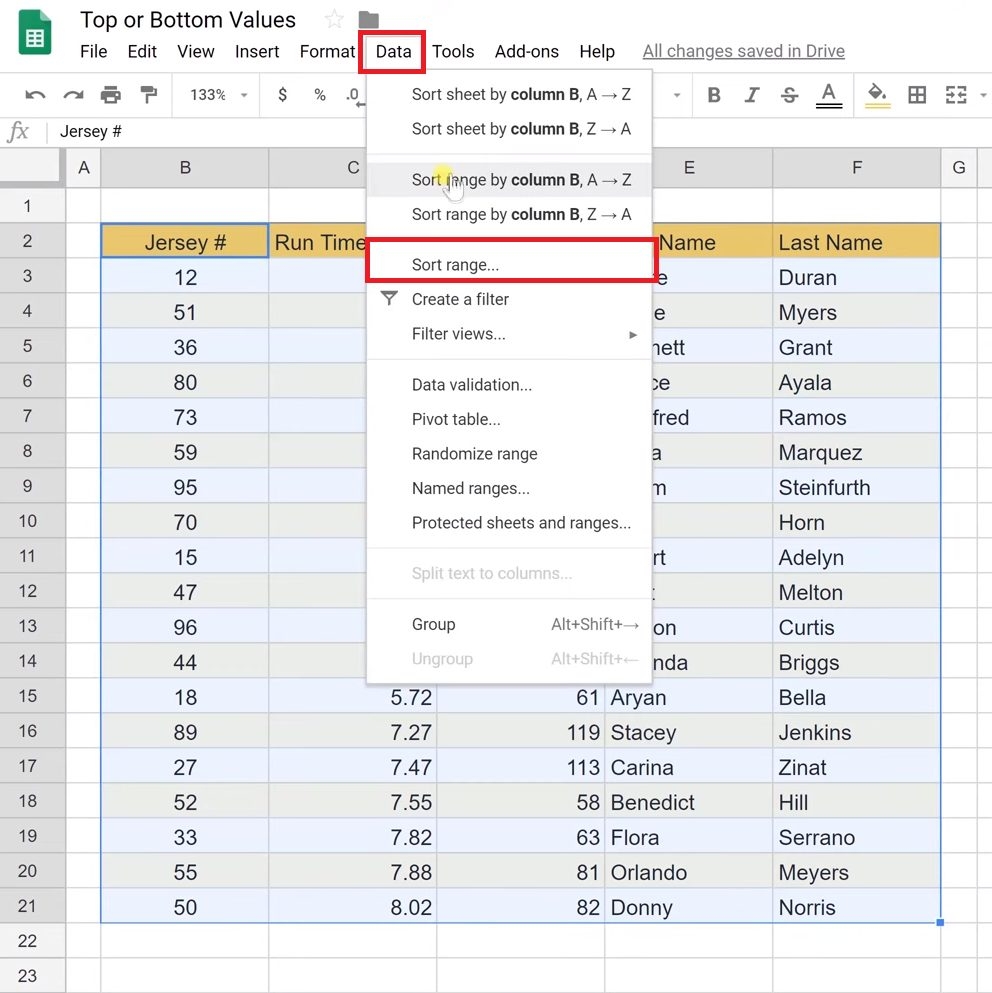The height and width of the screenshot is (993, 992).
Task: Choose Sort range... from Data menu
Action: [455, 265]
